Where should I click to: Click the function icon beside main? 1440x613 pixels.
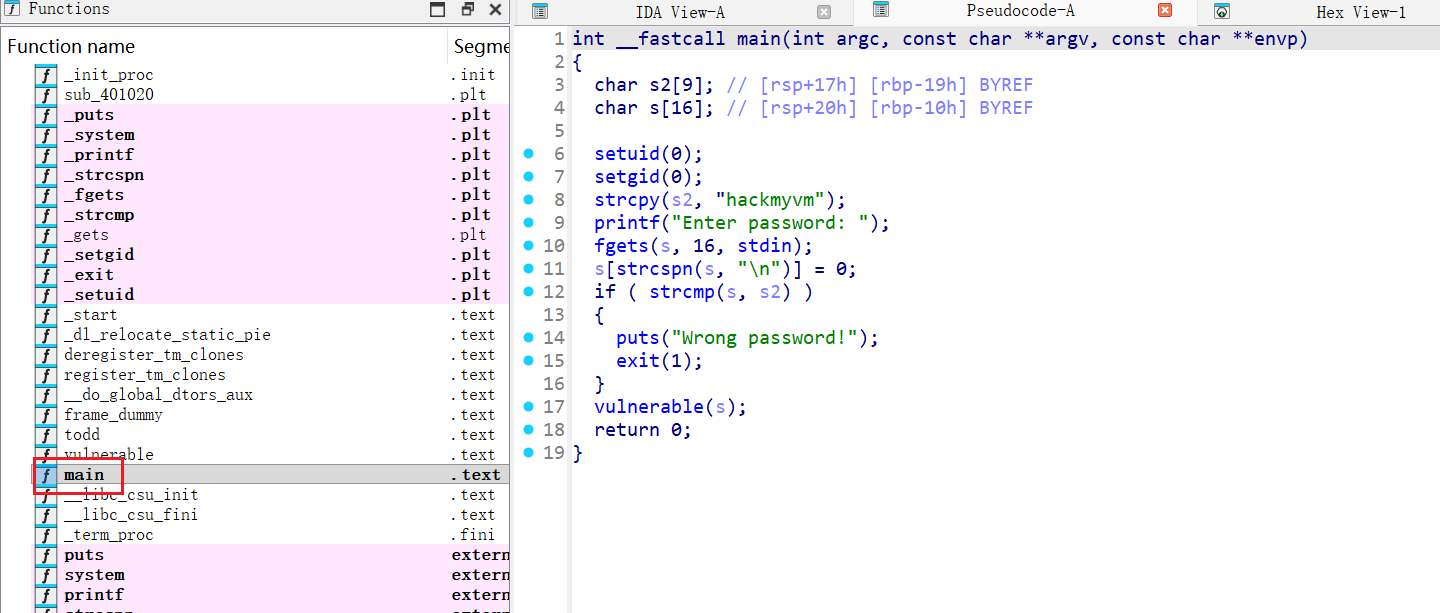coord(46,475)
